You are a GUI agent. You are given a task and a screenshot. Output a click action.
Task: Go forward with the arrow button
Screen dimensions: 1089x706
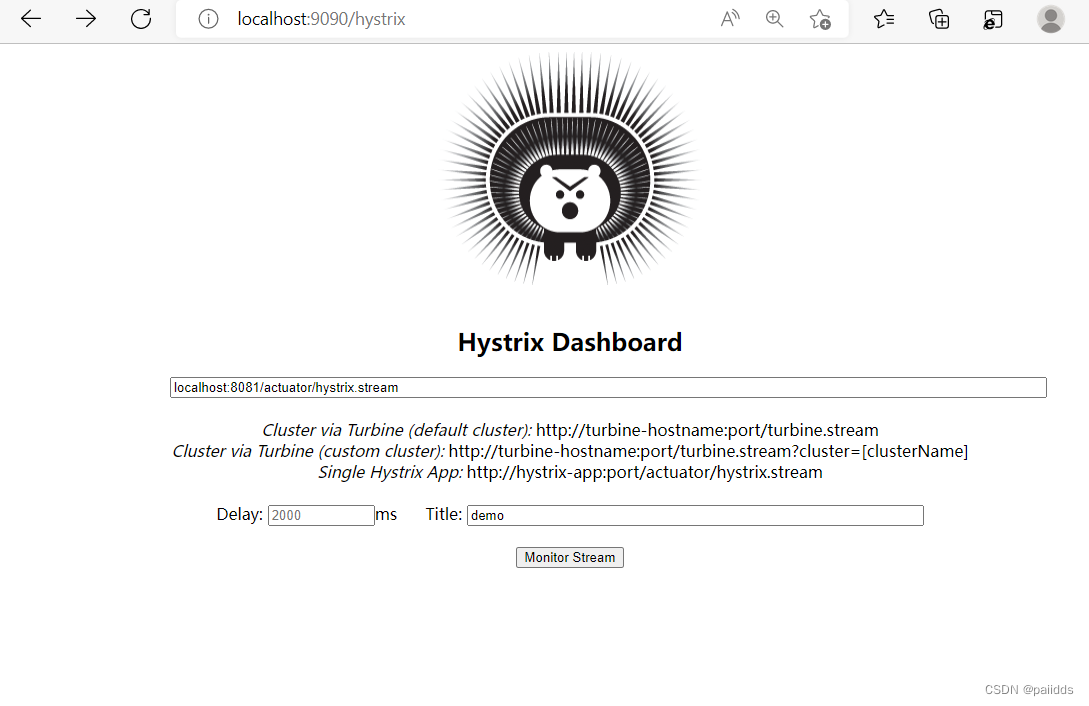click(85, 19)
